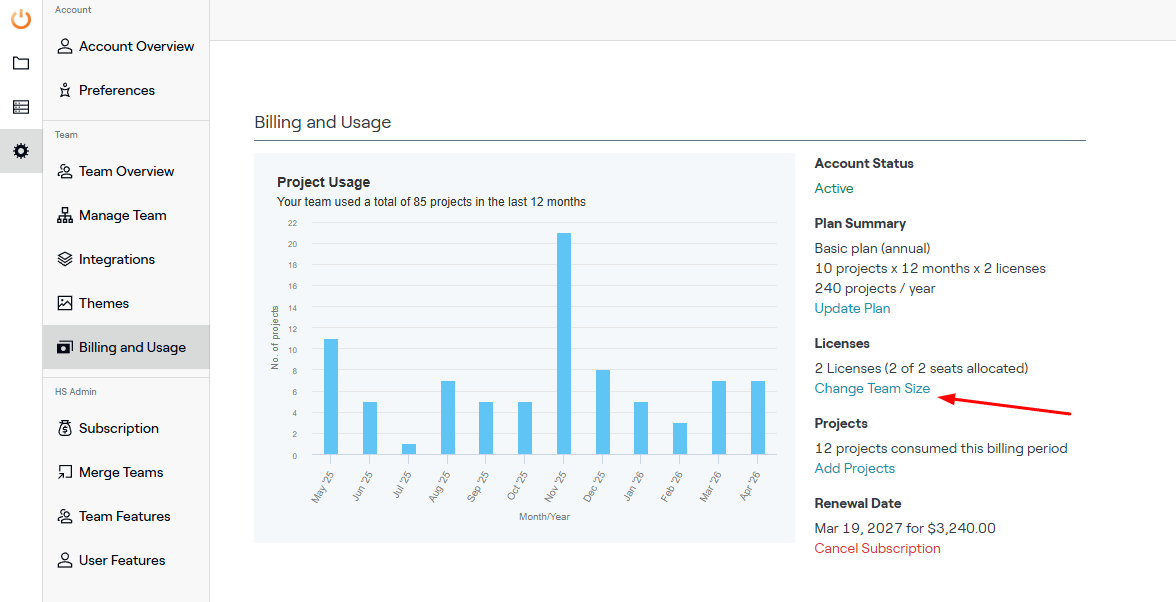Click the settings gear icon

[21, 151]
